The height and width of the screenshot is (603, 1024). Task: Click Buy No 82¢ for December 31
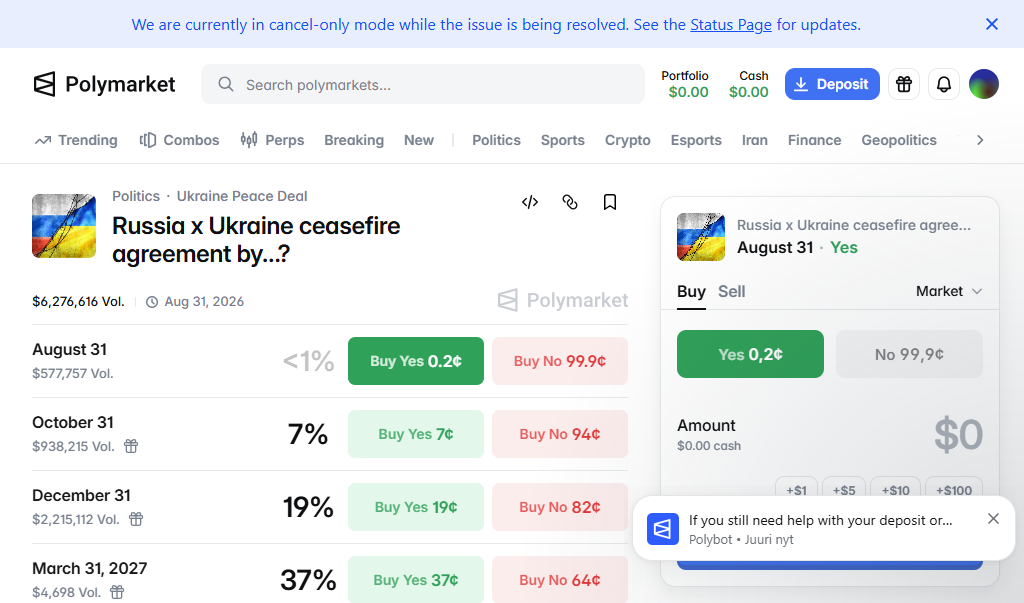[560, 507]
